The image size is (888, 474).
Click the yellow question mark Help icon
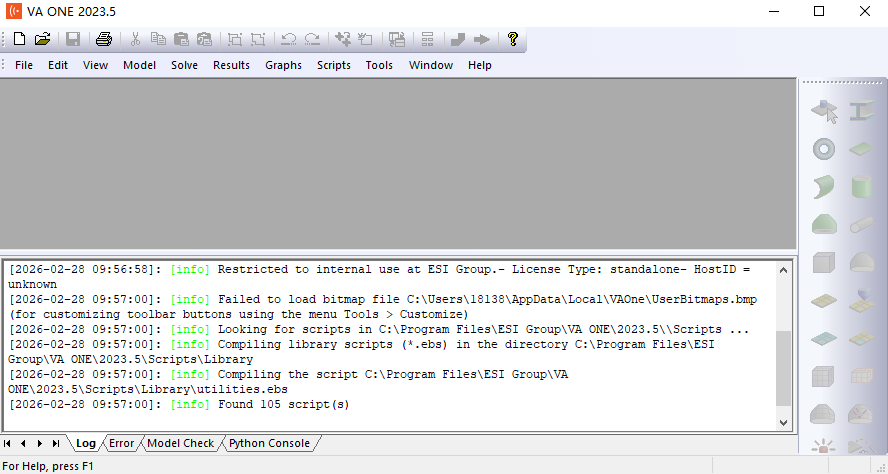coord(513,39)
